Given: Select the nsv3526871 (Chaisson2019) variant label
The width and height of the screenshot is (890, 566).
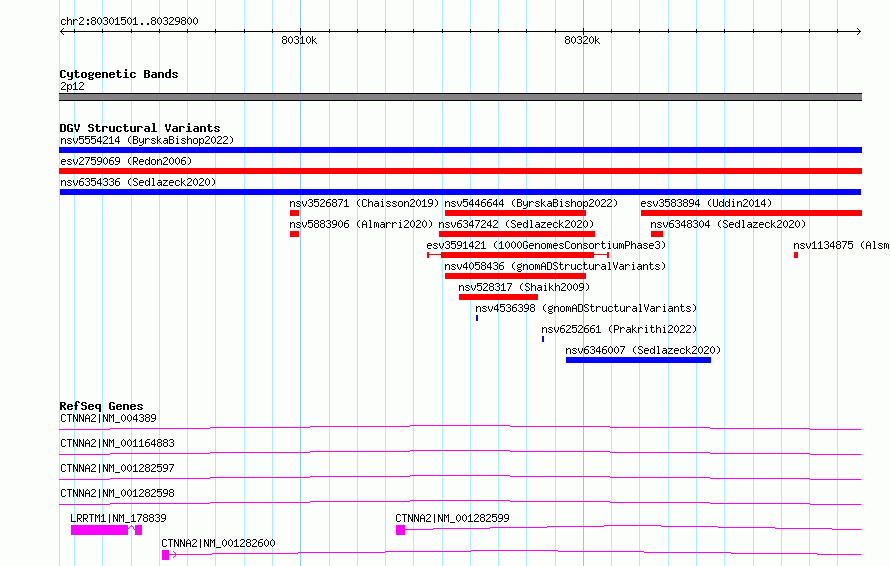Looking at the screenshot, I should 364,203.
